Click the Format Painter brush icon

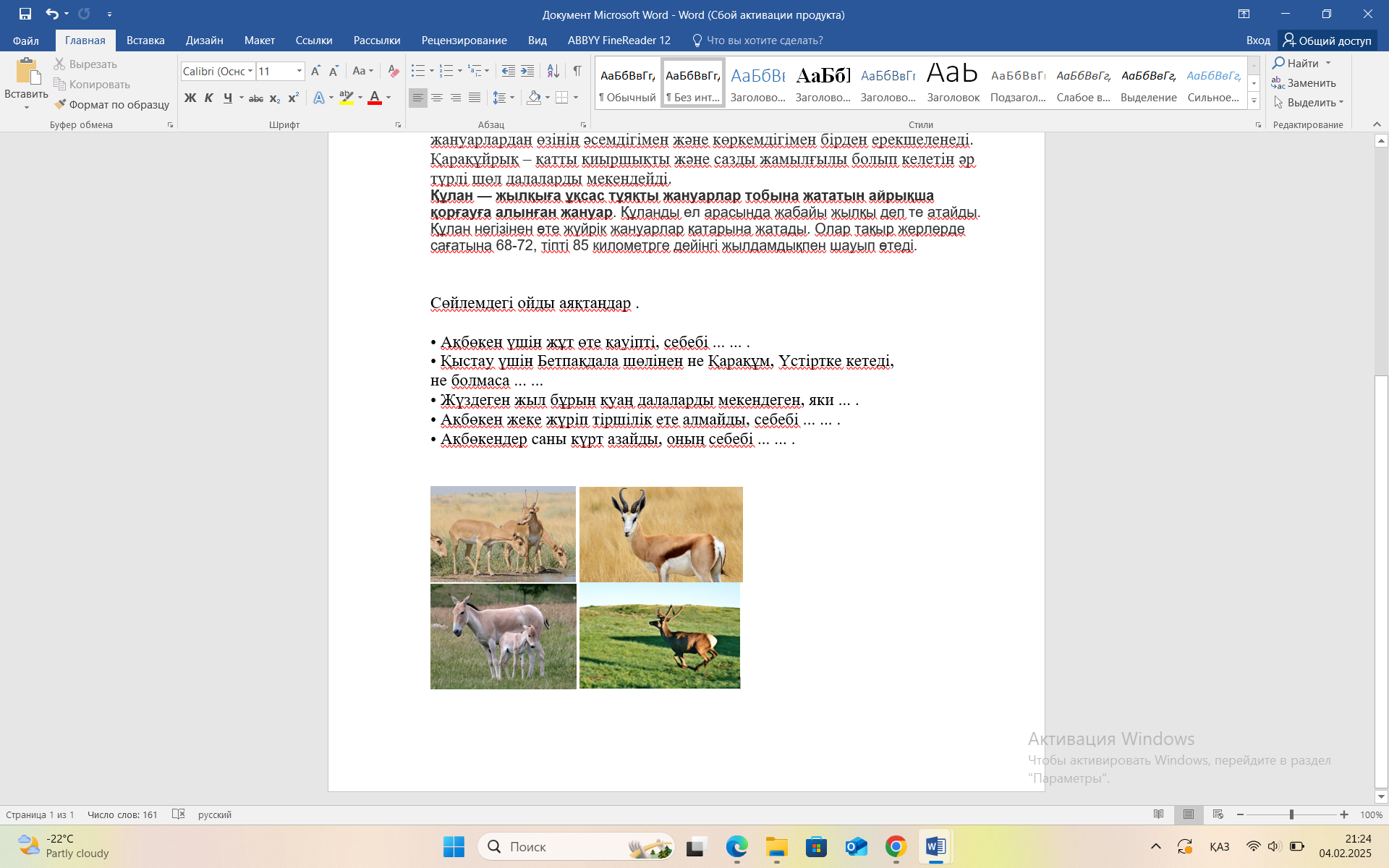[x=60, y=104]
